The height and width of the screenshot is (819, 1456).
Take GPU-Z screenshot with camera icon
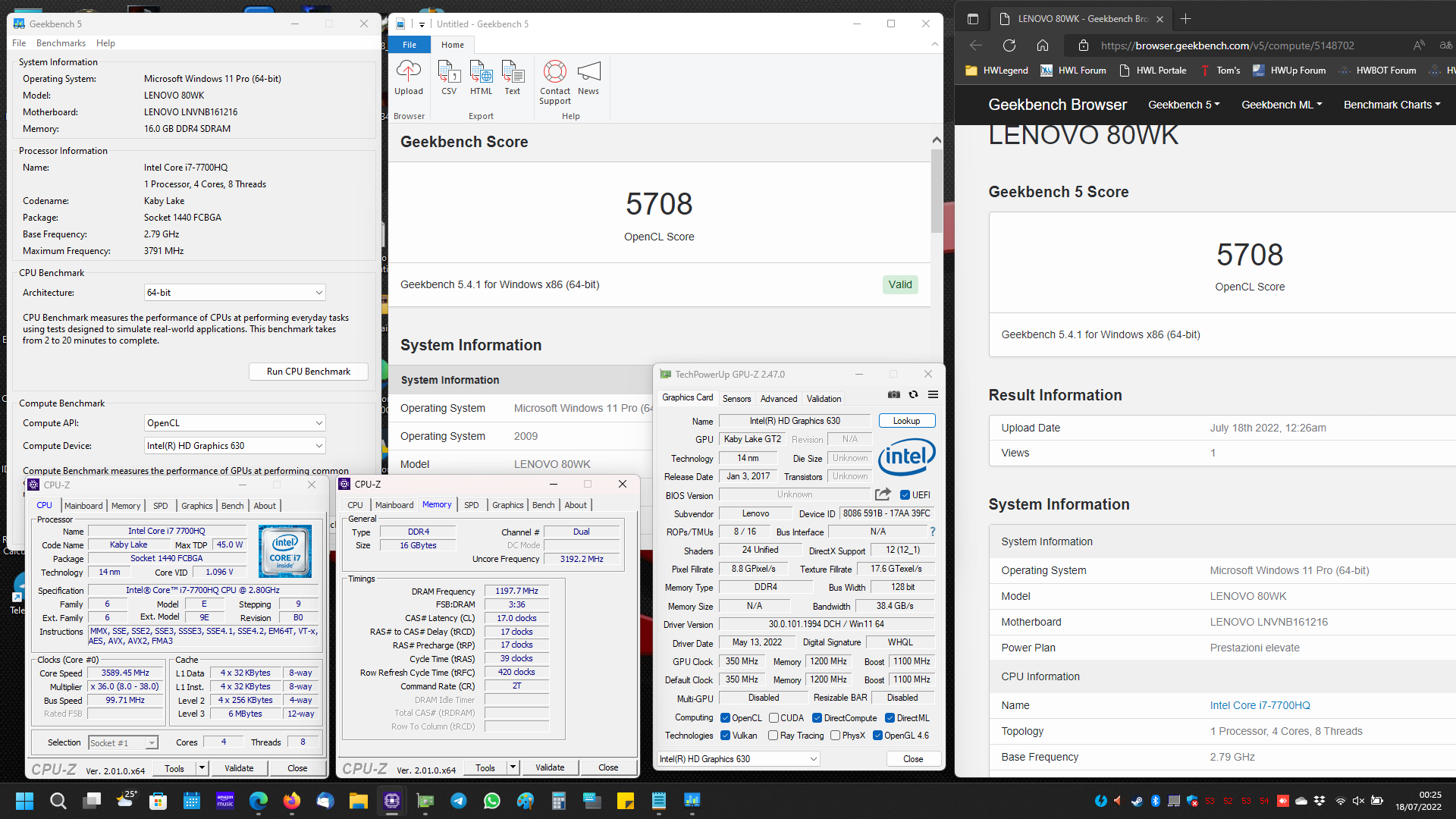click(x=894, y=394)
